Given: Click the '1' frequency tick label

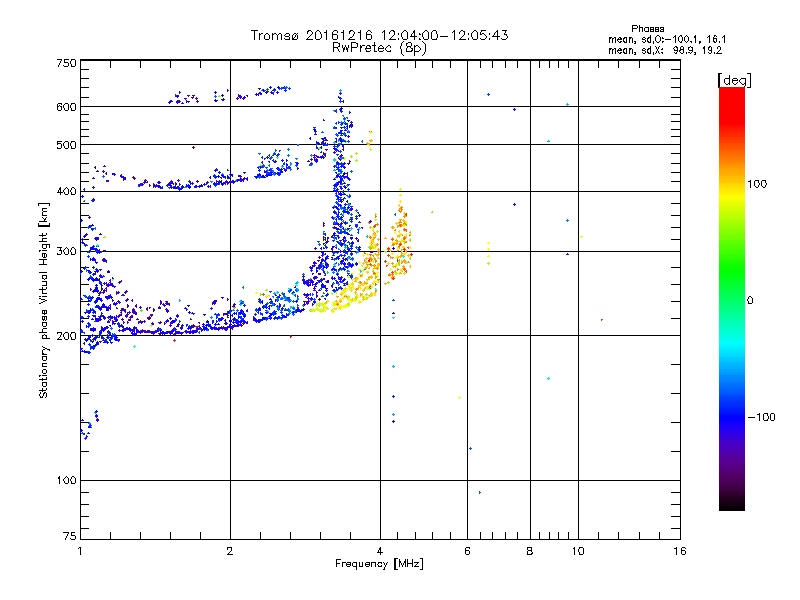Looking at the screenshot, I should [x=80, y=551].
